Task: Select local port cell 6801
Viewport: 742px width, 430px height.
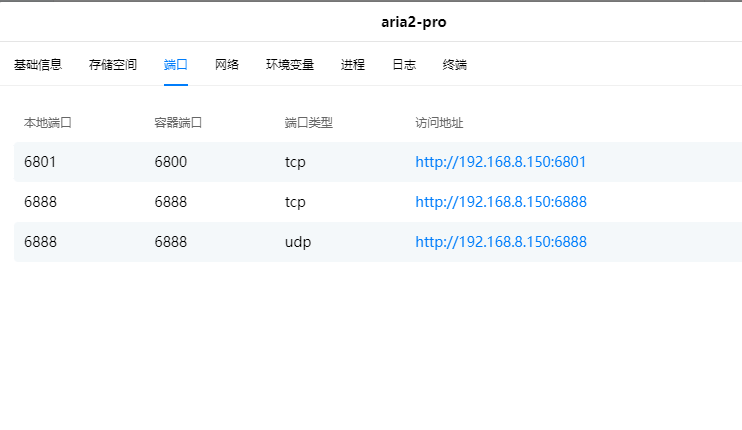Action: coord(40,162)
